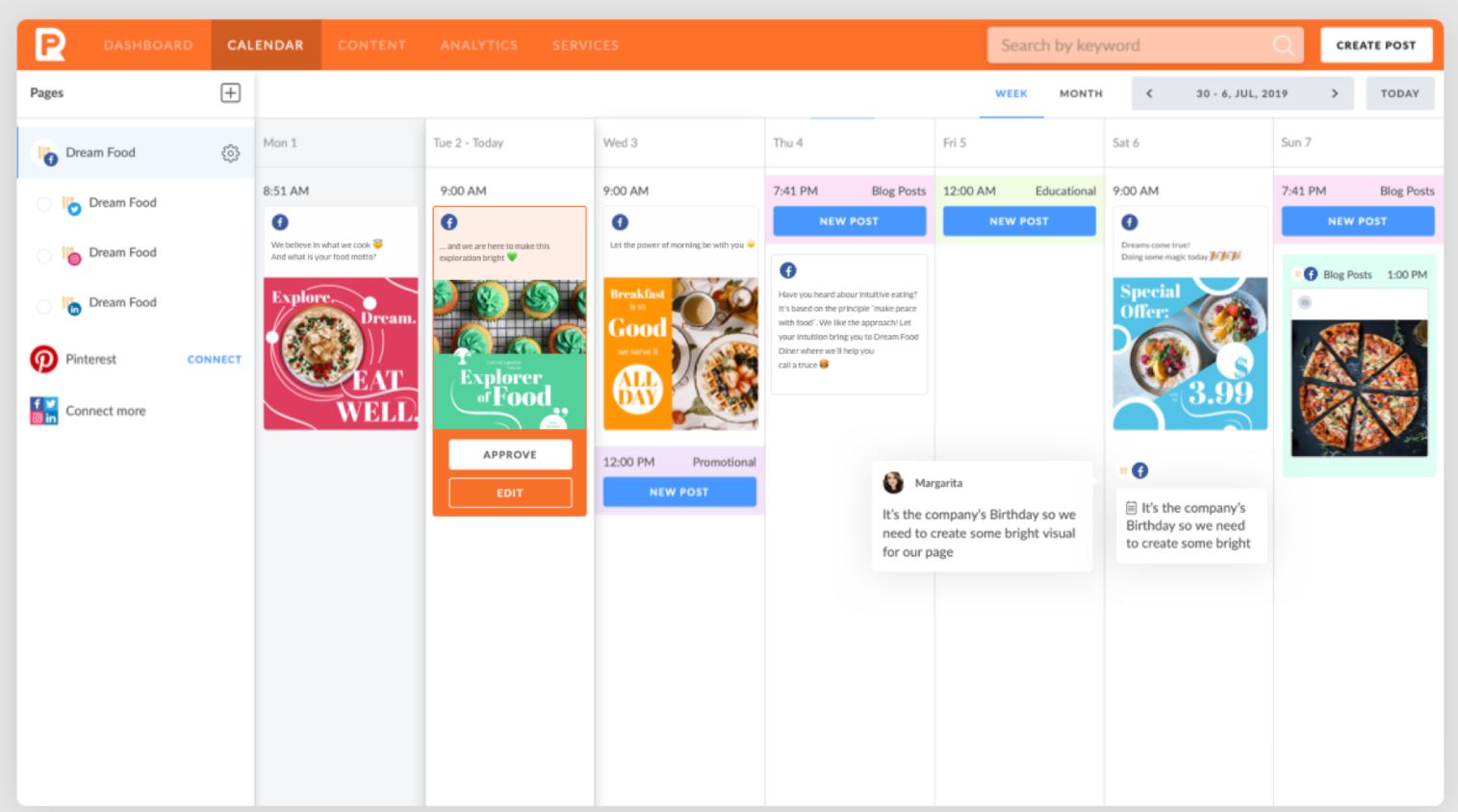Viewport: 1458px width, 812px height.
Task: Open the 30 - 6, JUL, 2019 date range
Action: click(x=1241, y=93)
